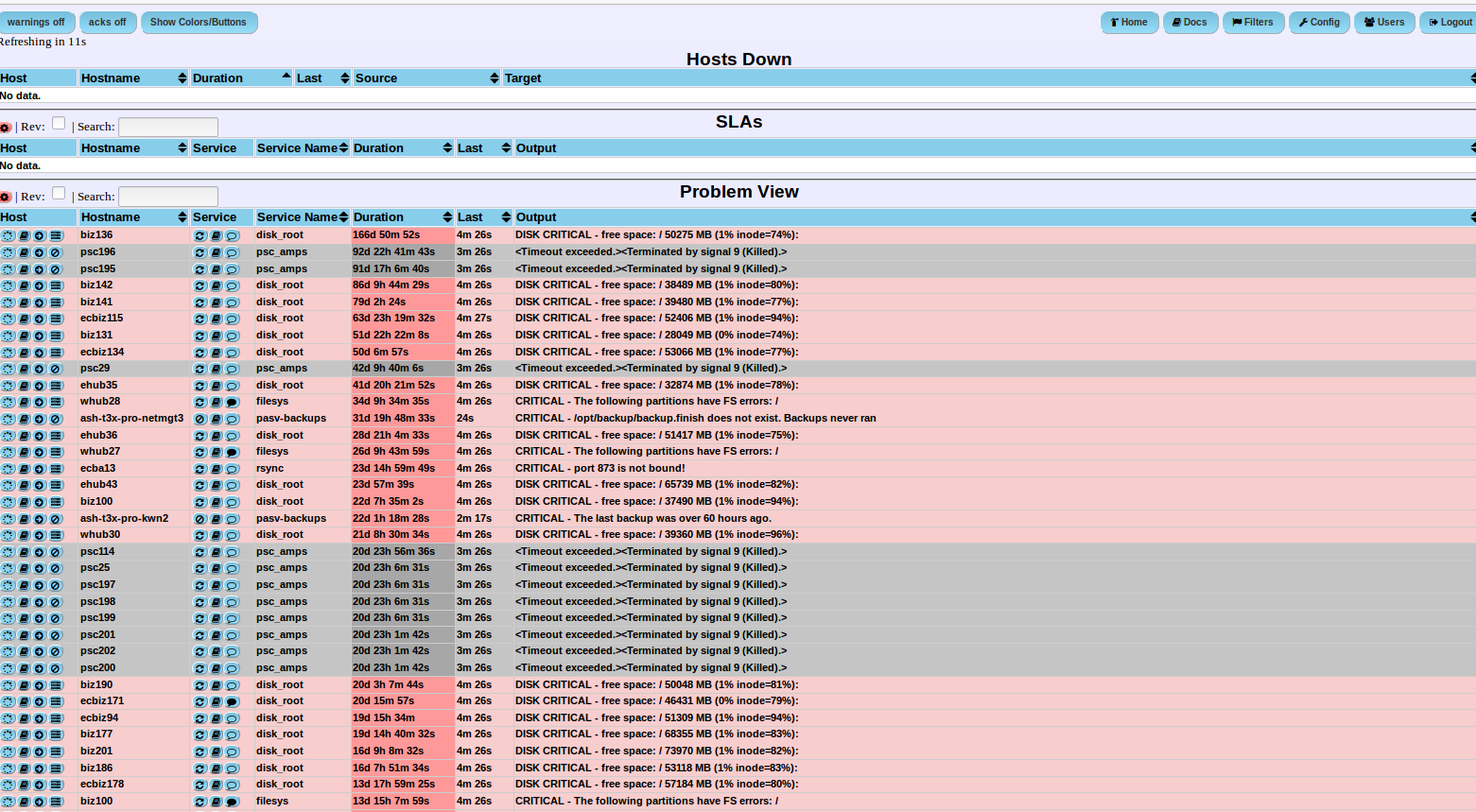The width and height of the screenshot is (1476, 812).
Task: Open the comment bubble for whub28 filesys
Action: (232, 403)
